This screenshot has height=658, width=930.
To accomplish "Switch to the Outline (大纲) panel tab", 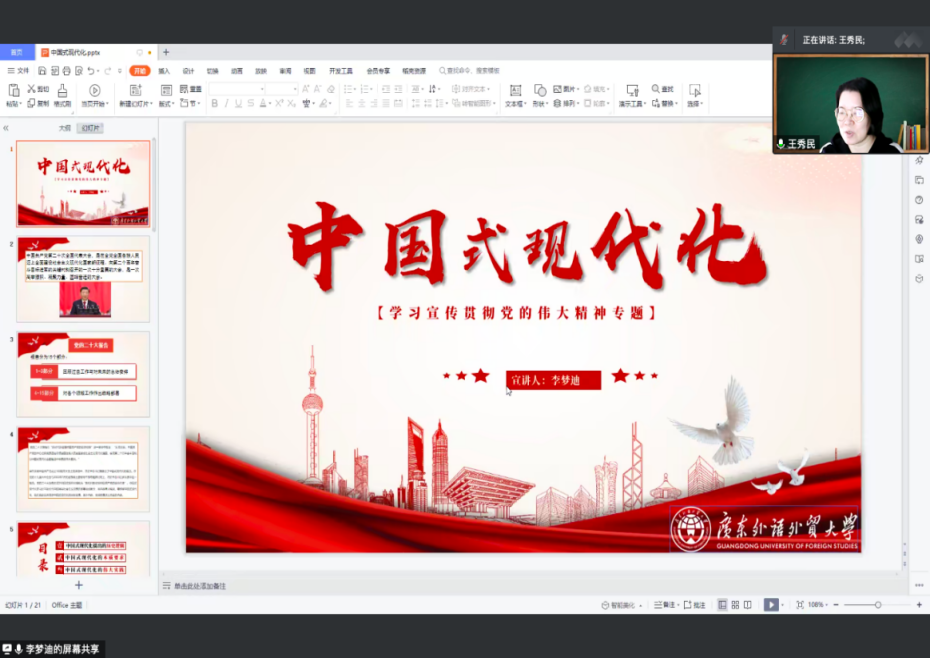I will pos(65,128).
